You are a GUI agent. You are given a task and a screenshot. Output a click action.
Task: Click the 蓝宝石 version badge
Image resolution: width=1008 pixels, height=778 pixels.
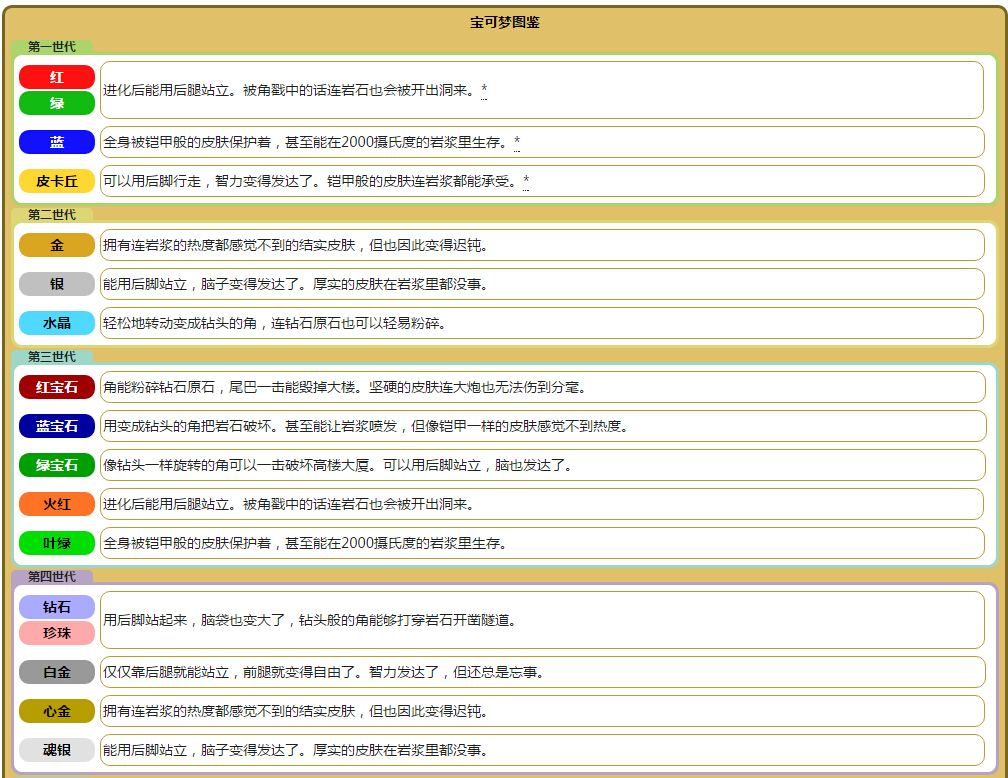(x=57, y=426)
